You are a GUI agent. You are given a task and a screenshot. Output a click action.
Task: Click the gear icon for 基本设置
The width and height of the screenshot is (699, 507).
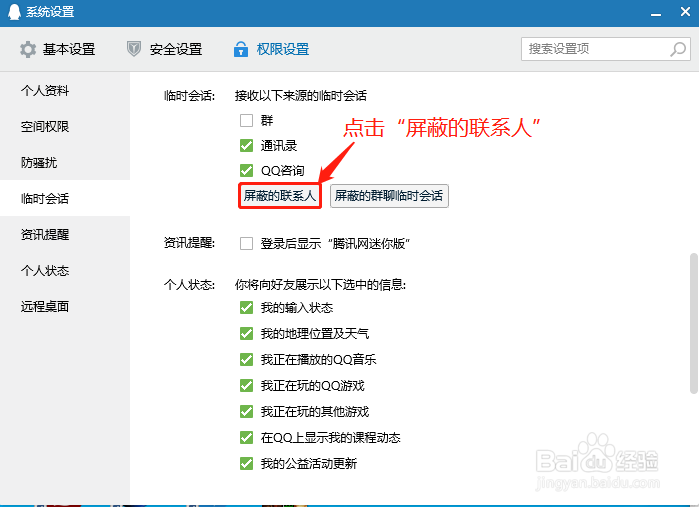point(28,49)
